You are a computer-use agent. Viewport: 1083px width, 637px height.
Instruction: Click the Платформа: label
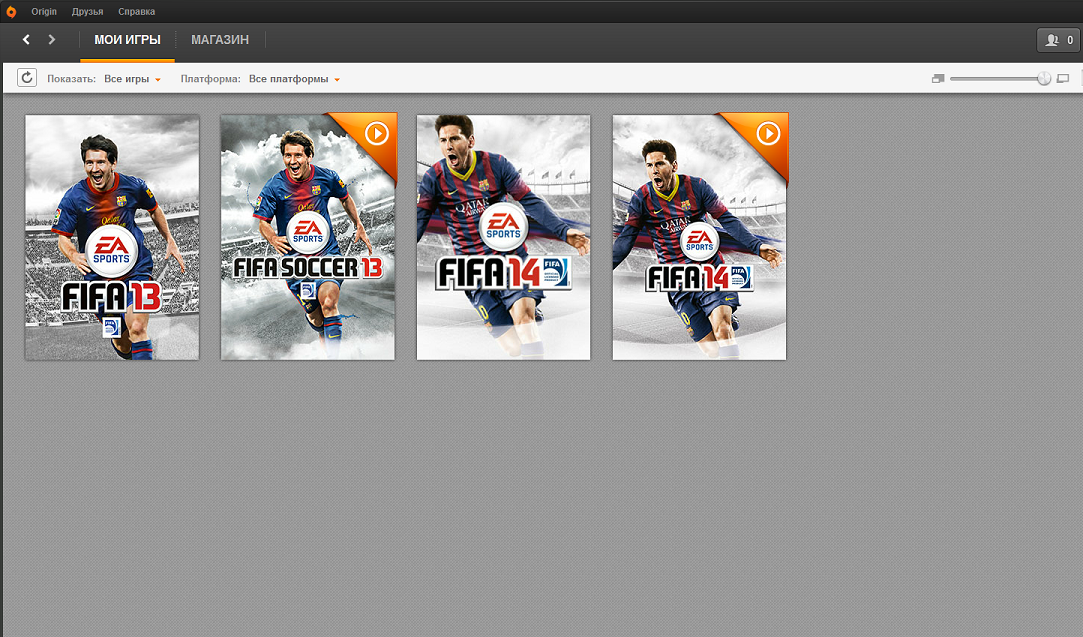pyautogui.click(x=211, y=79)
